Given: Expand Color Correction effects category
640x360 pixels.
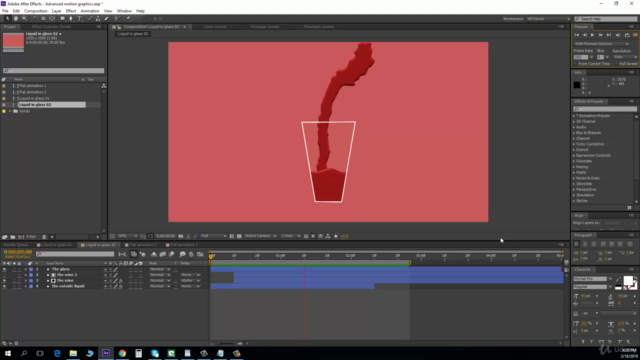Looking at the screenshot, I should [x=574, y=144].
